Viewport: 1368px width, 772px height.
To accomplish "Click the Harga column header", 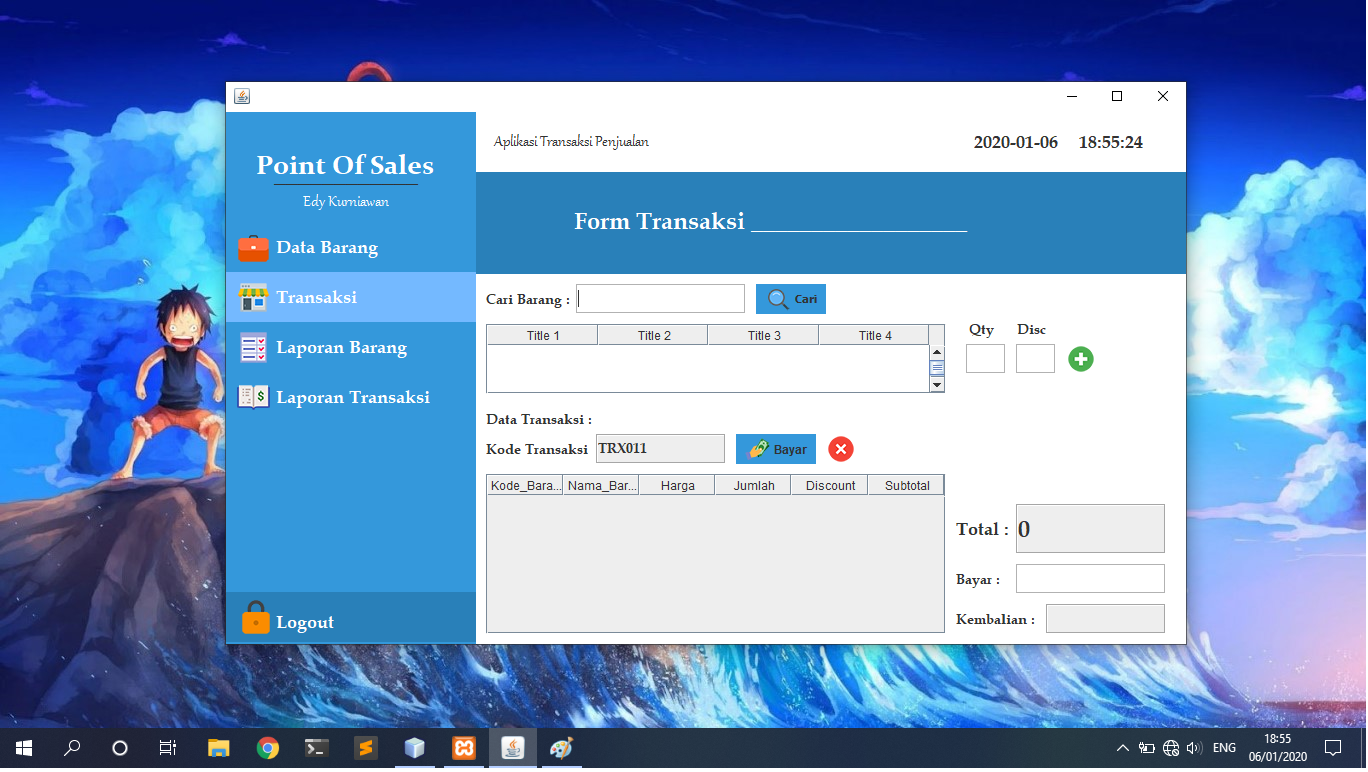I will click(x=677, y=486).
